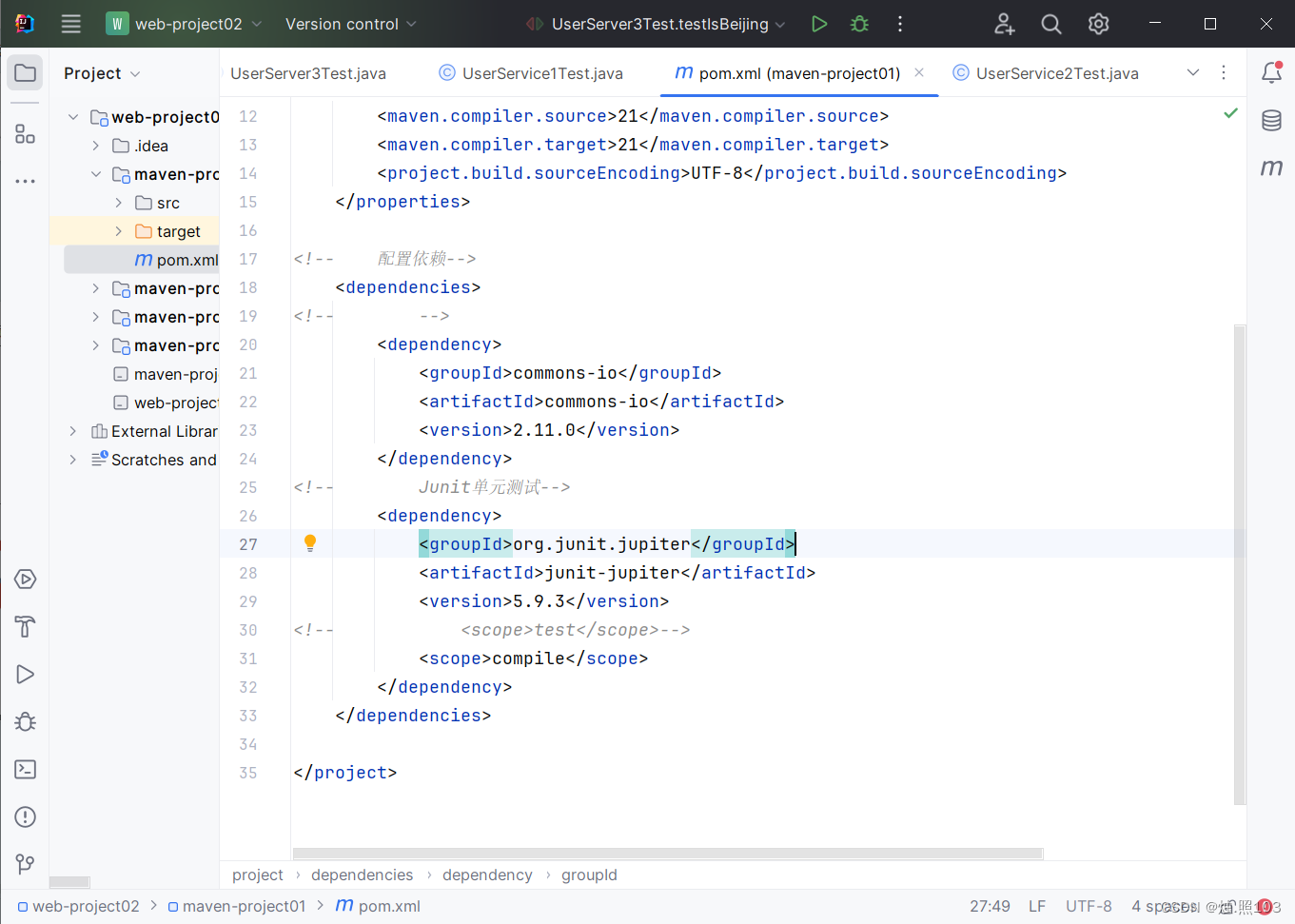Open Search Everywhere magnifier
The image size is (1295, 924).
click(1051, 24)
